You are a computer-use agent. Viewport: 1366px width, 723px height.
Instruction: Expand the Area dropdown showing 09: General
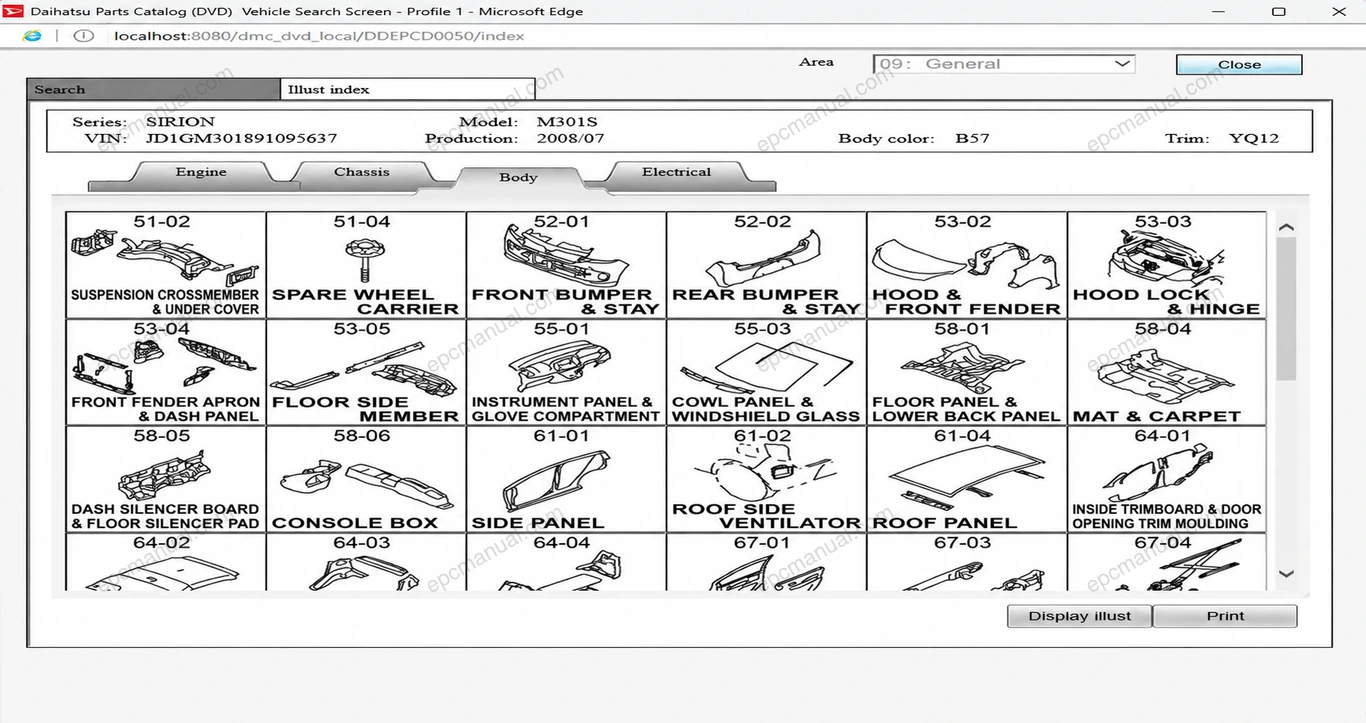1004,64
